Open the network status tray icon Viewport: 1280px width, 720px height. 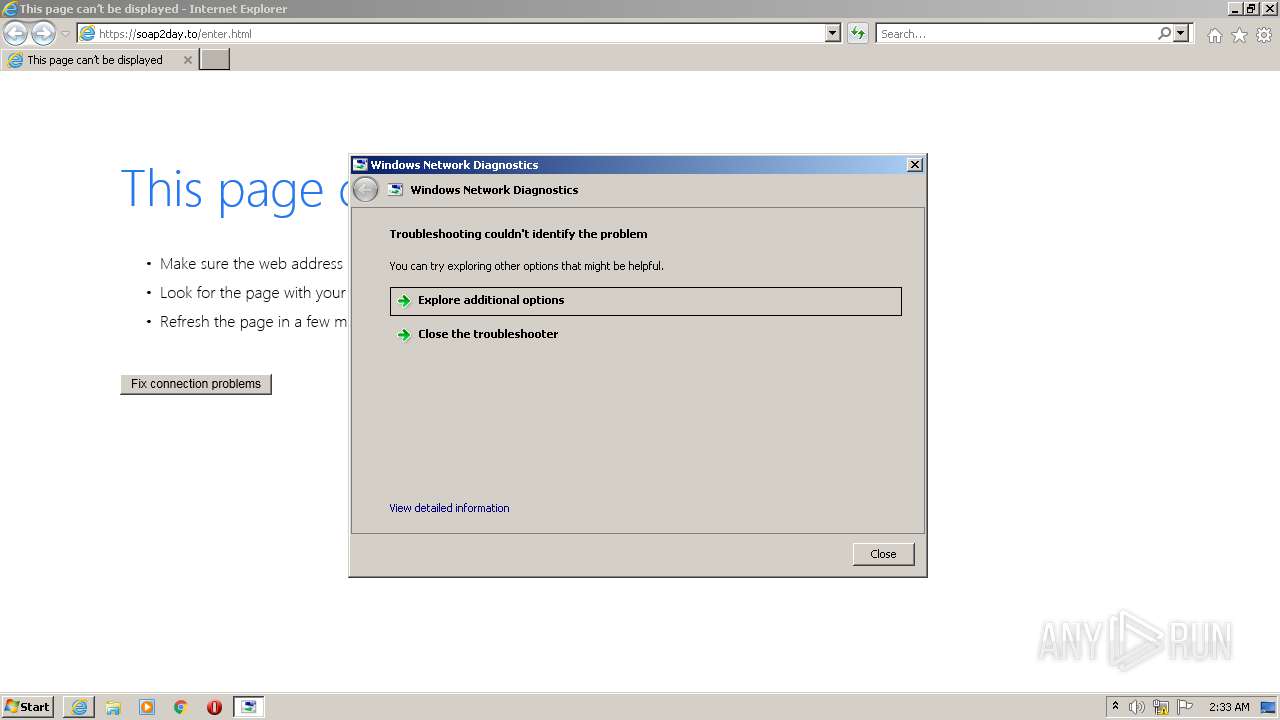tap(1161, 707)
